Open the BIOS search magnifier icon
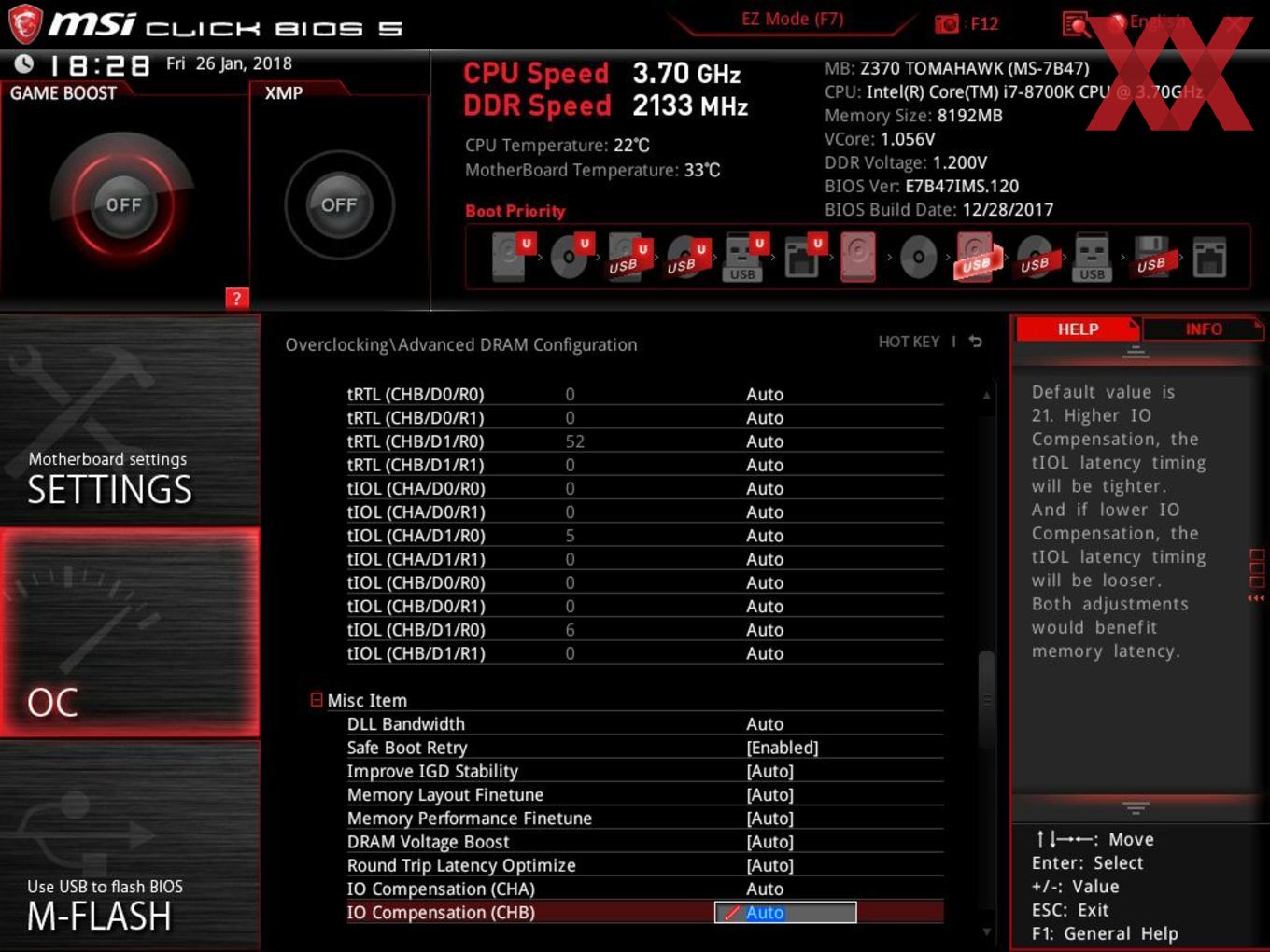The image size is (1270, 952). 1076,23
